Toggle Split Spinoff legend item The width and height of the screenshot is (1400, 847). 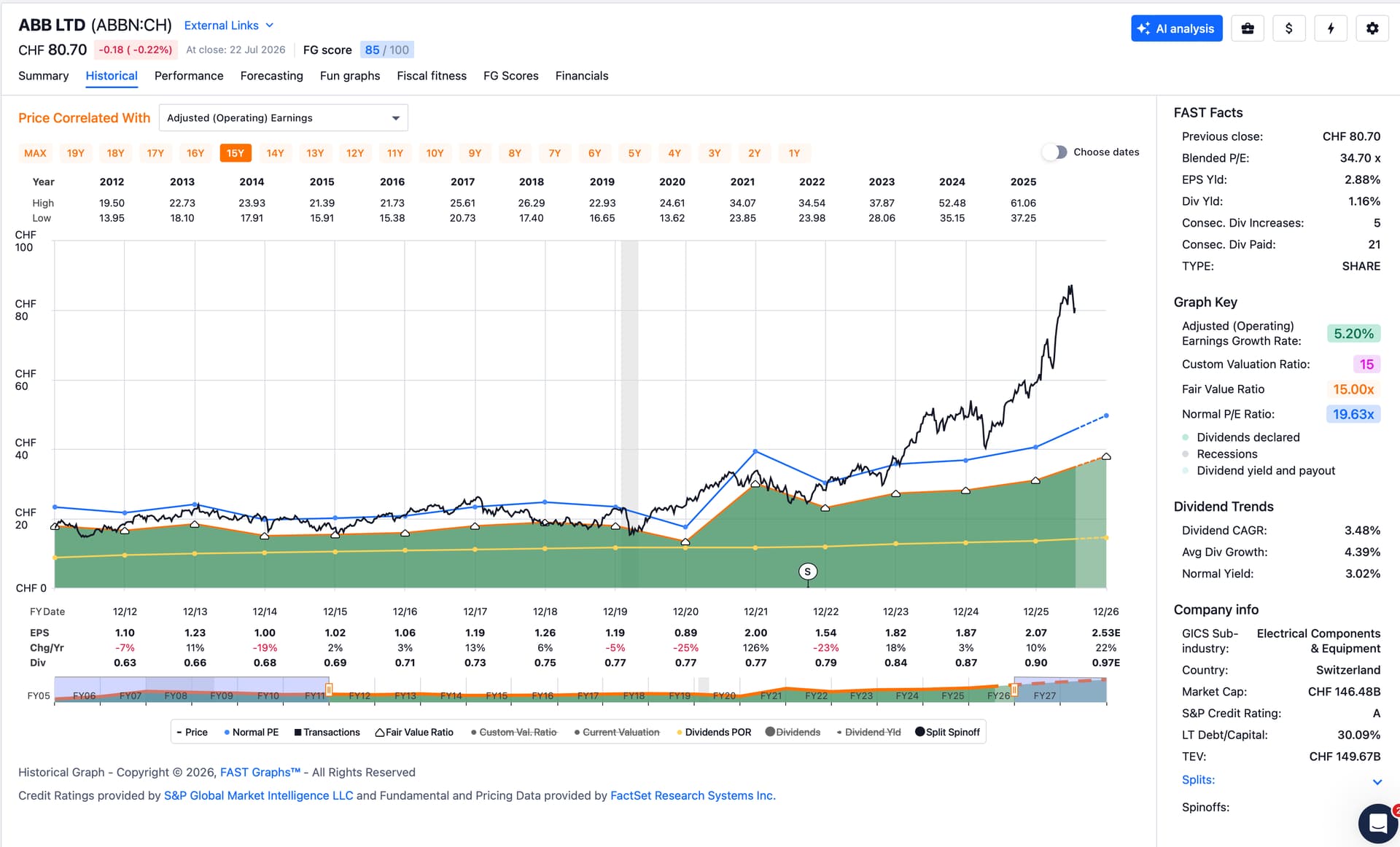click(948, 732)
